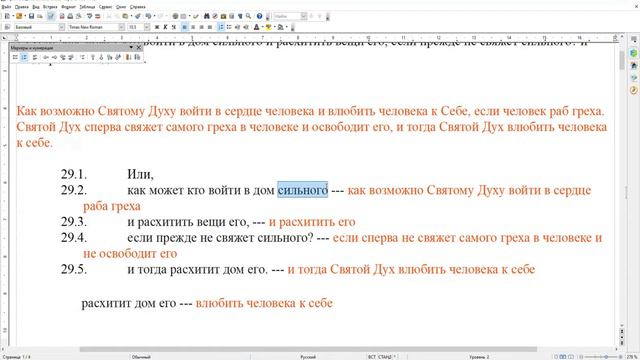
Task: Open the paragraph style dropdown showing Базовый
Action: (x=62, y=27)
